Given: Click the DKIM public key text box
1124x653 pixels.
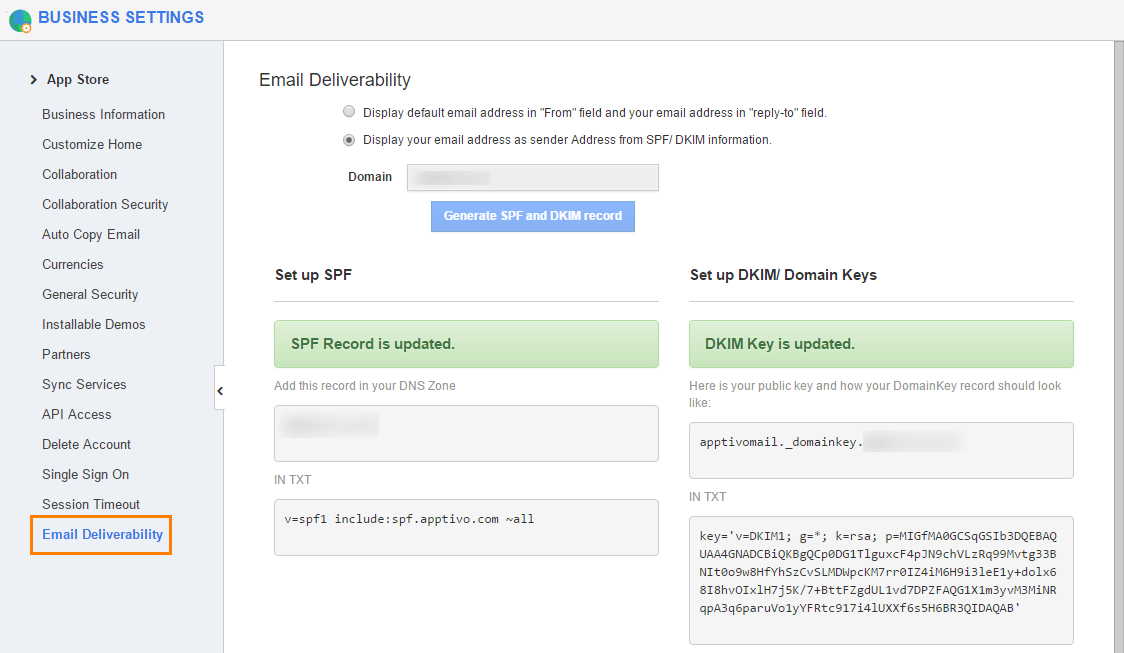Looking at the screenshot, I should (x=881, y=580).
